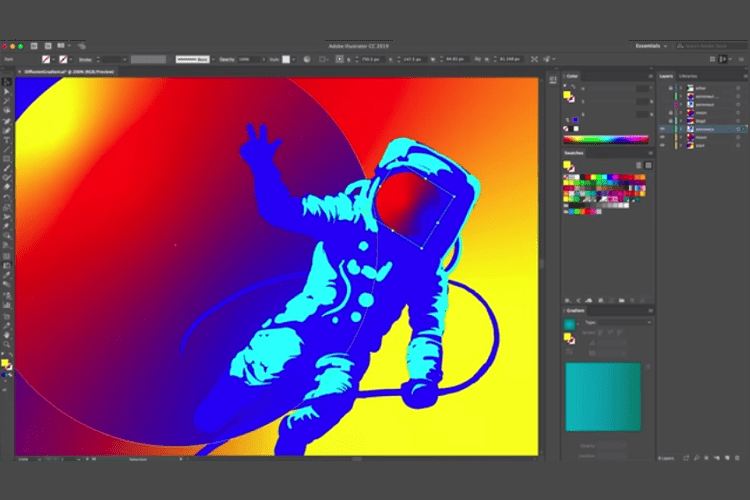750x500 pixels.
Task: Expand the start layer
Action: [x=681, y=145]
